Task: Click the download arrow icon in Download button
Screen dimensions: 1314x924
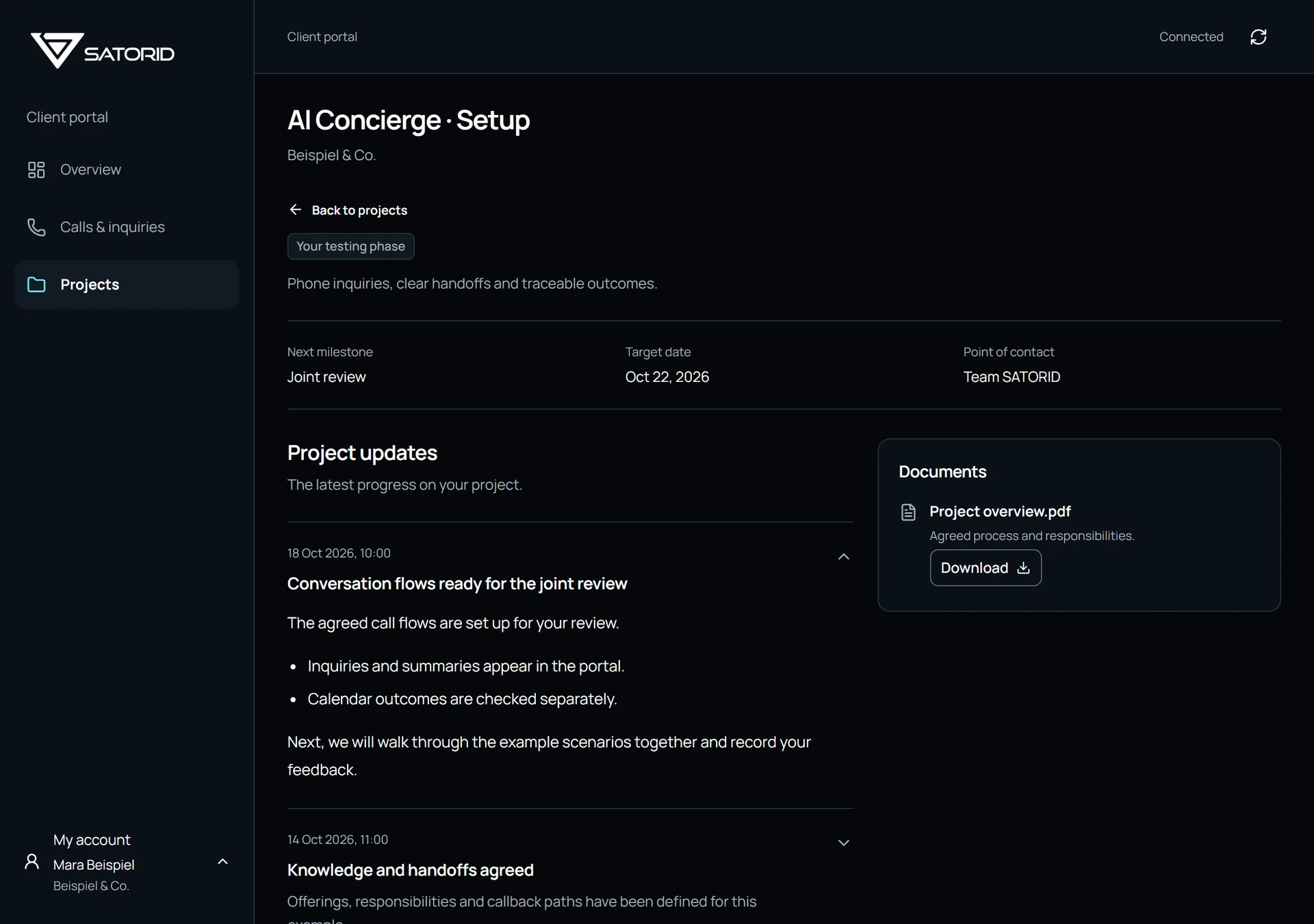Action: click(x=1023, y=568)
